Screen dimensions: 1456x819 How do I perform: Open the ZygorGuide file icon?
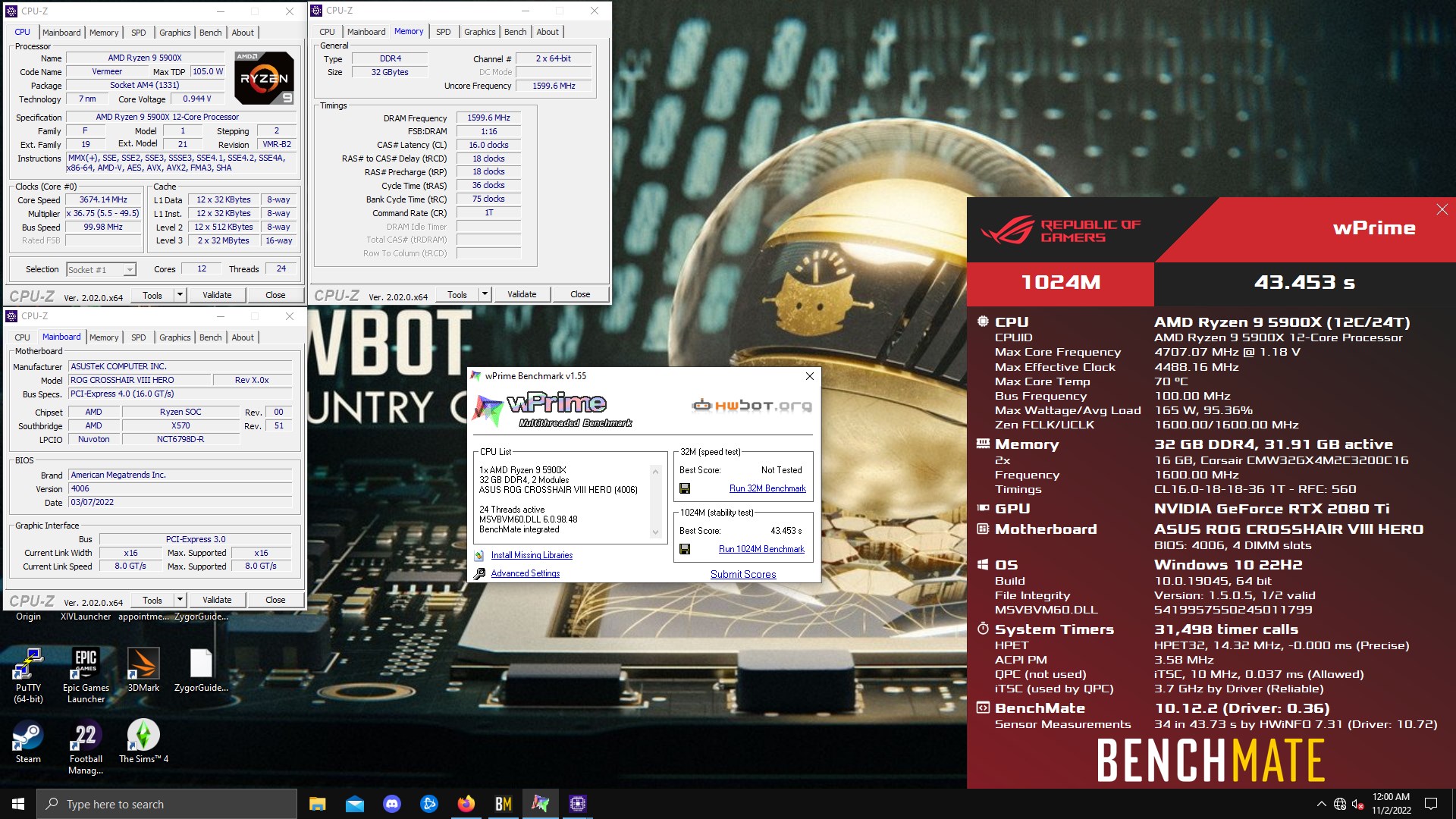[201, 670]
